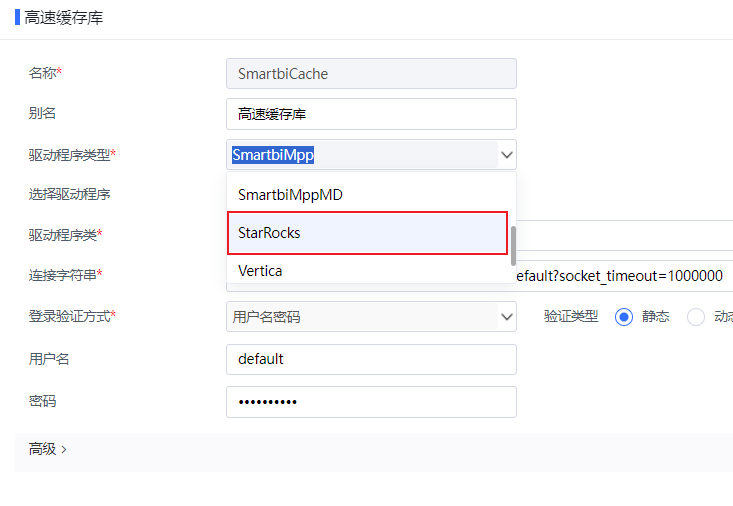Screen dimensions: 733x506
Task: Click the chevron next to 高级
Action: (64, 450)
